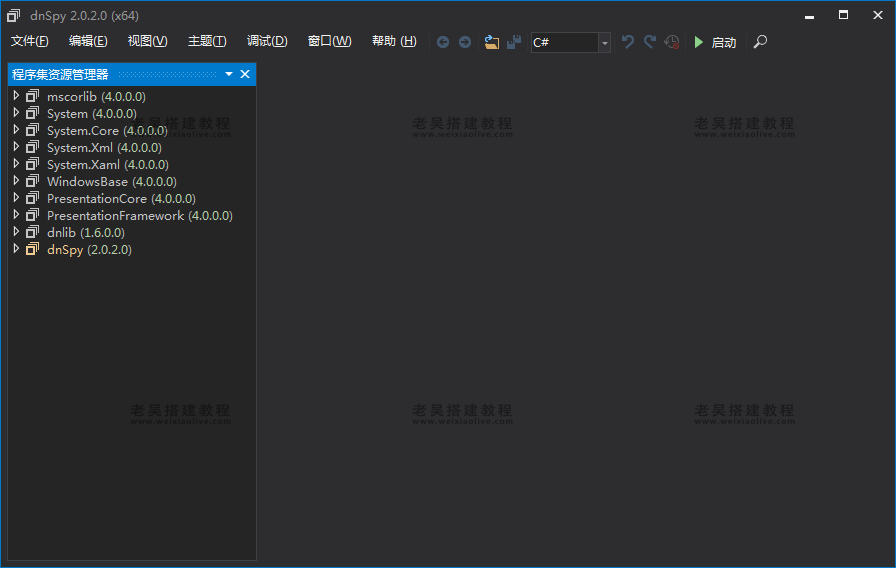Click the open file folder icon
Image resolution: width=896 pixels, height=568 pixels.
(491, 42)
